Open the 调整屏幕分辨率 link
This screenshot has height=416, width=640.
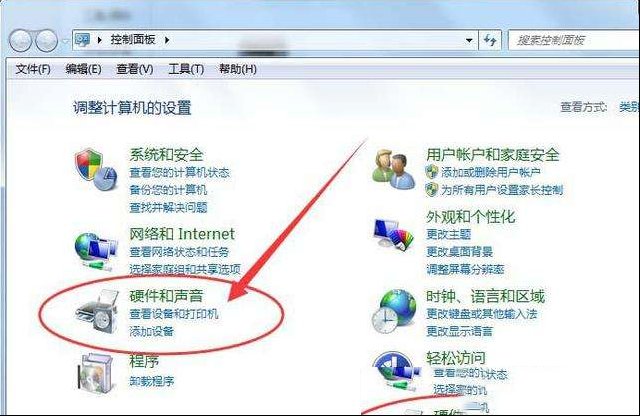[465, 269]
